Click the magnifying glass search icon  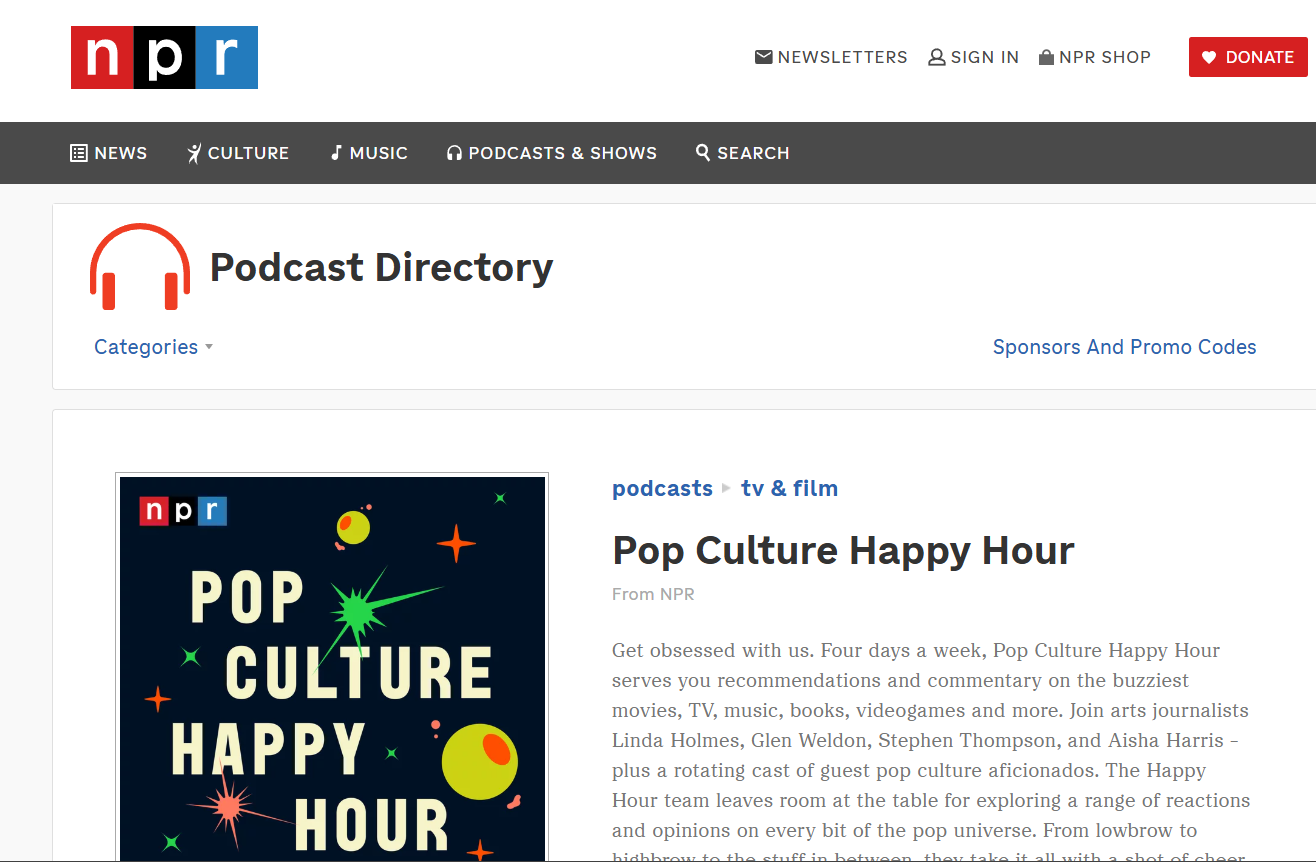703,153
